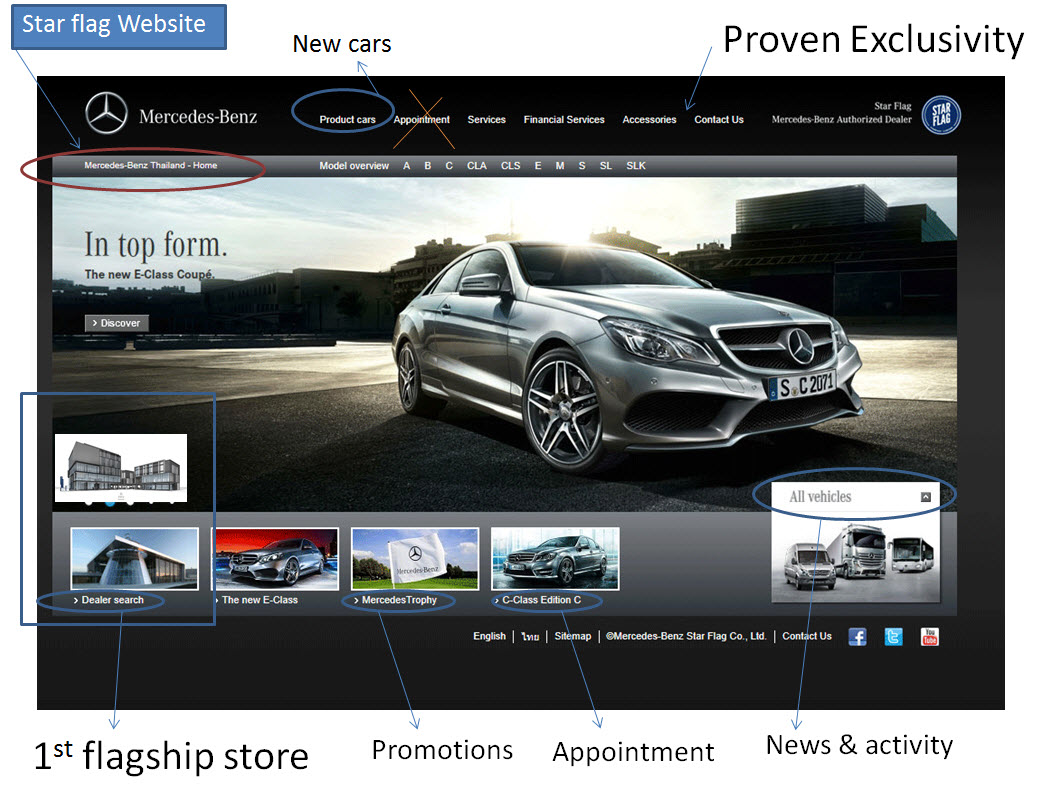Click the In top form. headline
Image resolution: width=1058 pixels, height=786 pixels.
click(x=156, y=245)
